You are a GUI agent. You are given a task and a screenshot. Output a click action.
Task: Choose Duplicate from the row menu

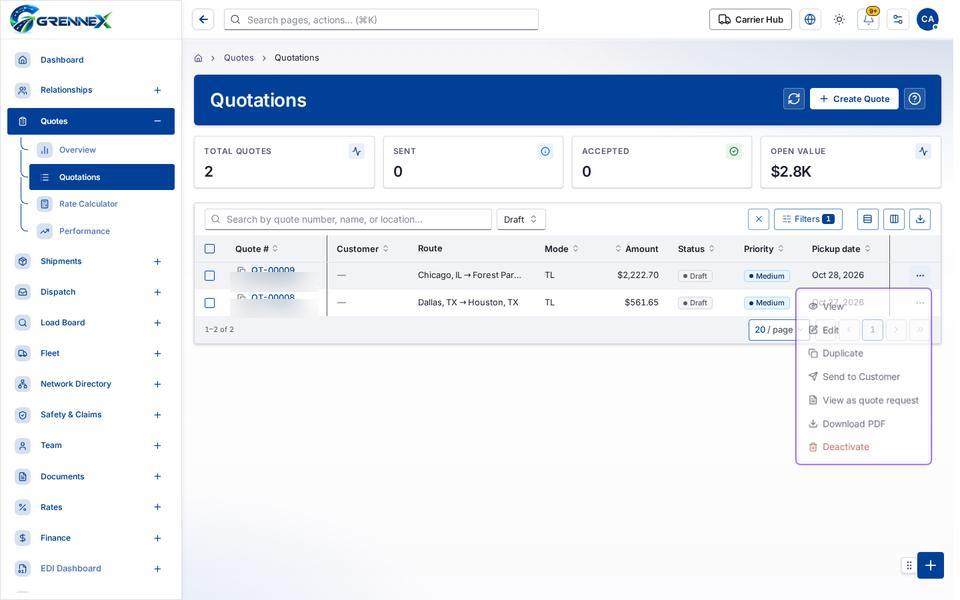863,353
